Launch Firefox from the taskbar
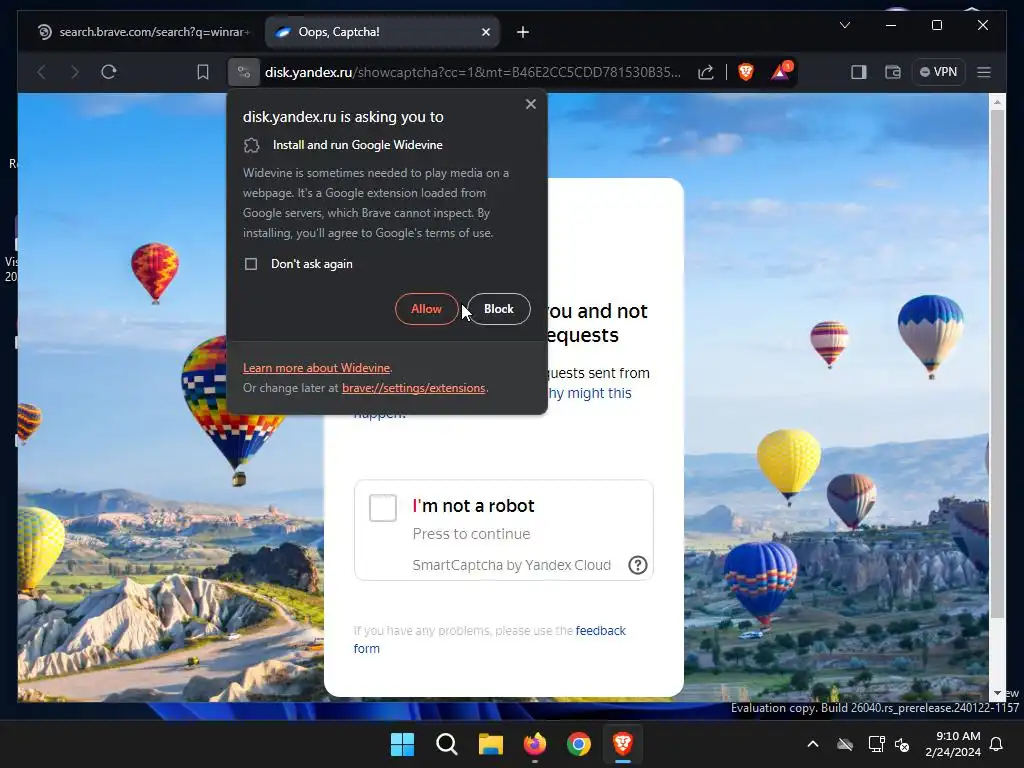 [535, 744]
